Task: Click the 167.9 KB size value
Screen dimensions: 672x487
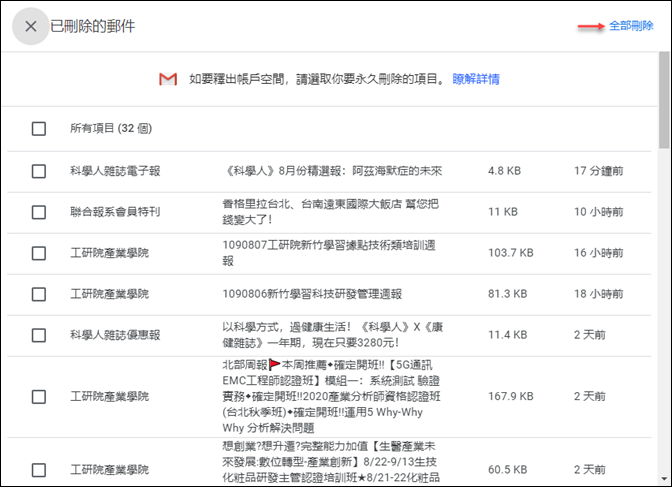Action: click(510, 397)
